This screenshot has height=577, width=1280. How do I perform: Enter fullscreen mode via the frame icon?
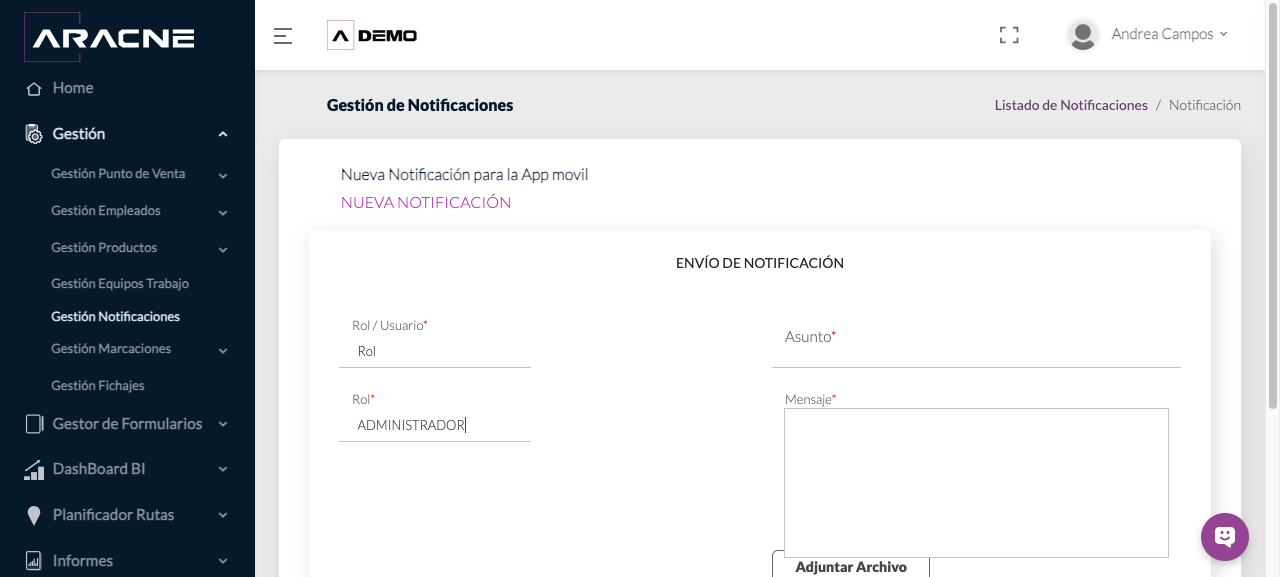1009,35
